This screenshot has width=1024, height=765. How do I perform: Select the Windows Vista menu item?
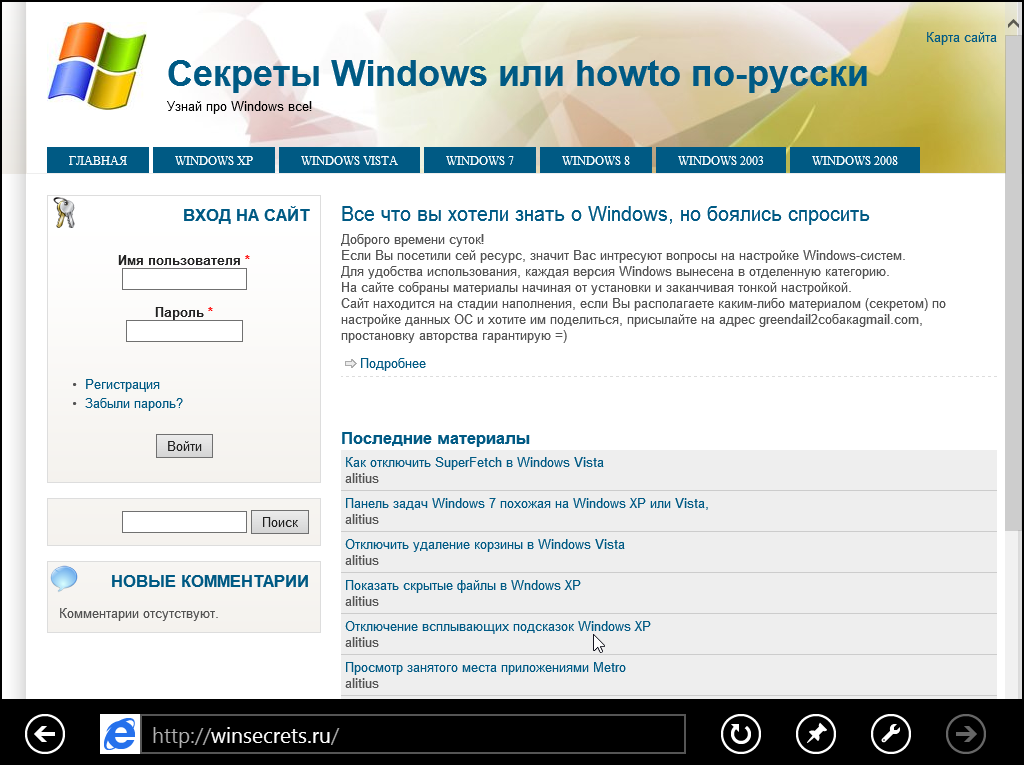349,160
